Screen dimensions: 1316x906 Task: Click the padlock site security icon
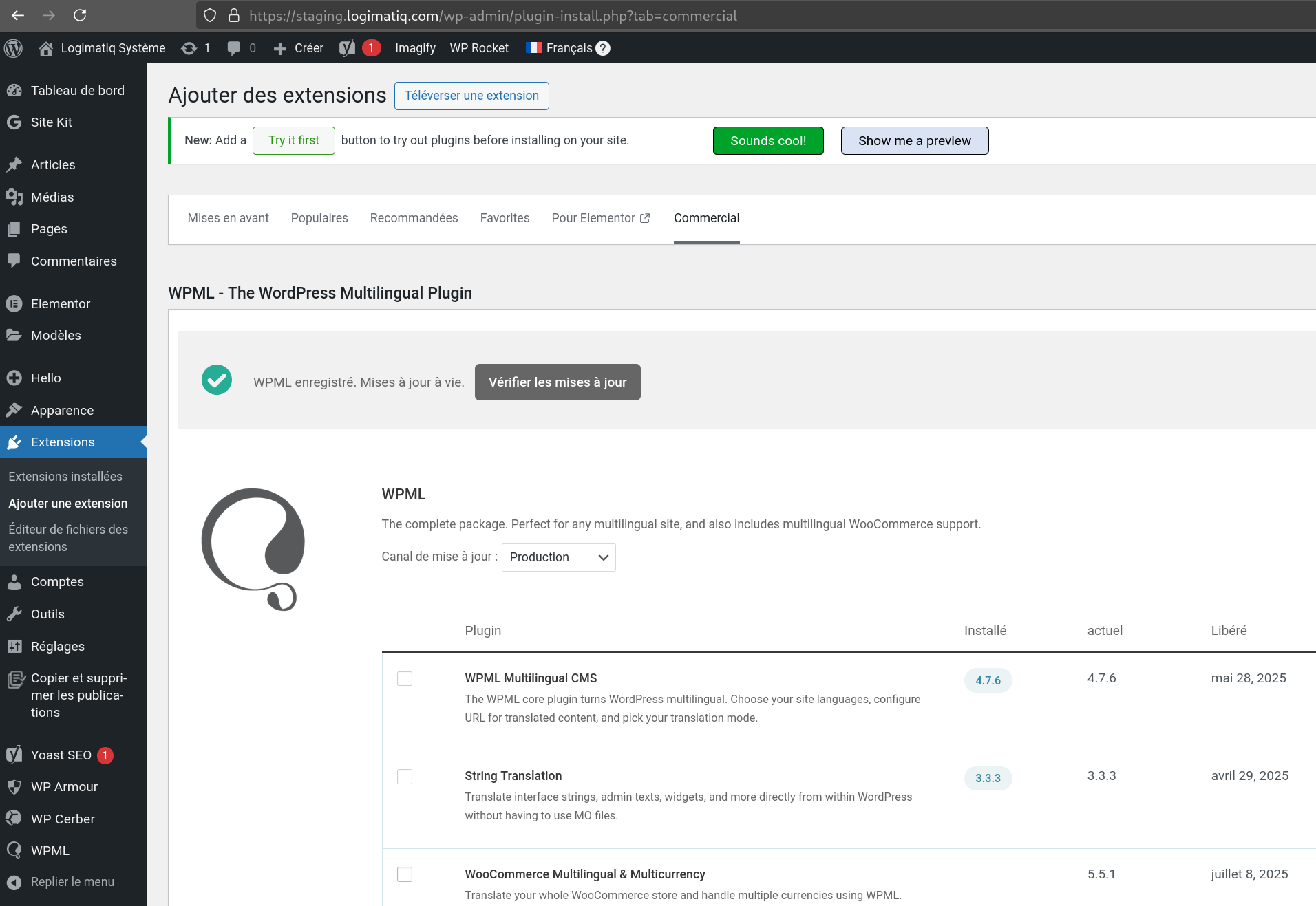[x=234, y=15]
